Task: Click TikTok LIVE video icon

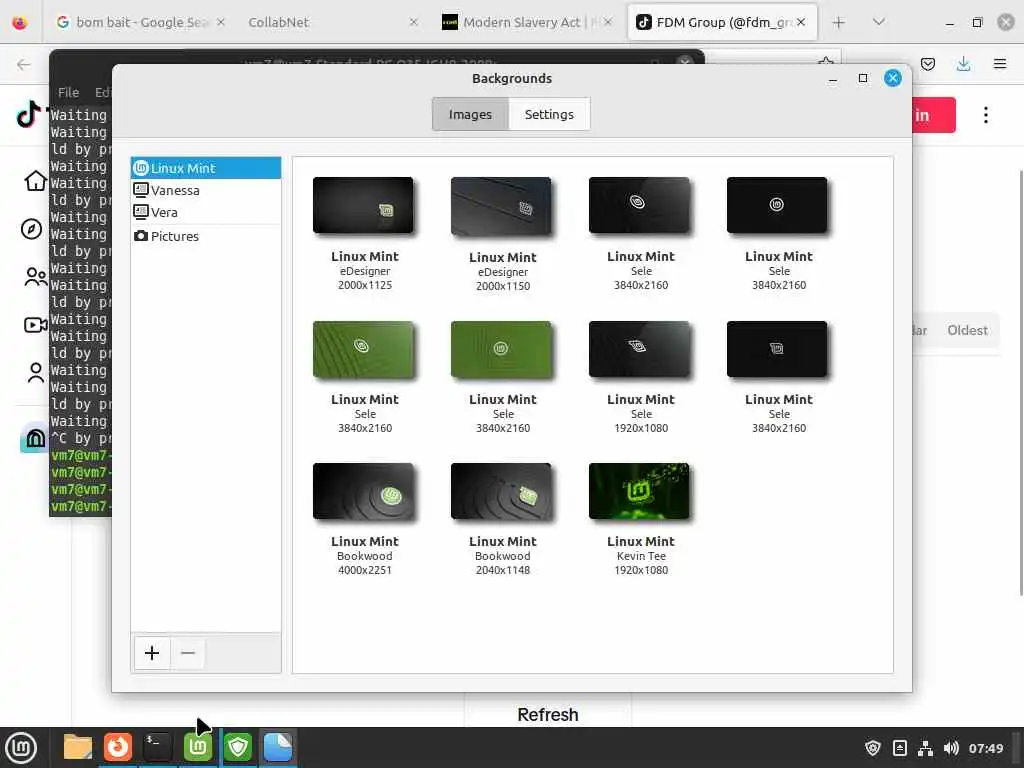Action: tap(35, 325)
